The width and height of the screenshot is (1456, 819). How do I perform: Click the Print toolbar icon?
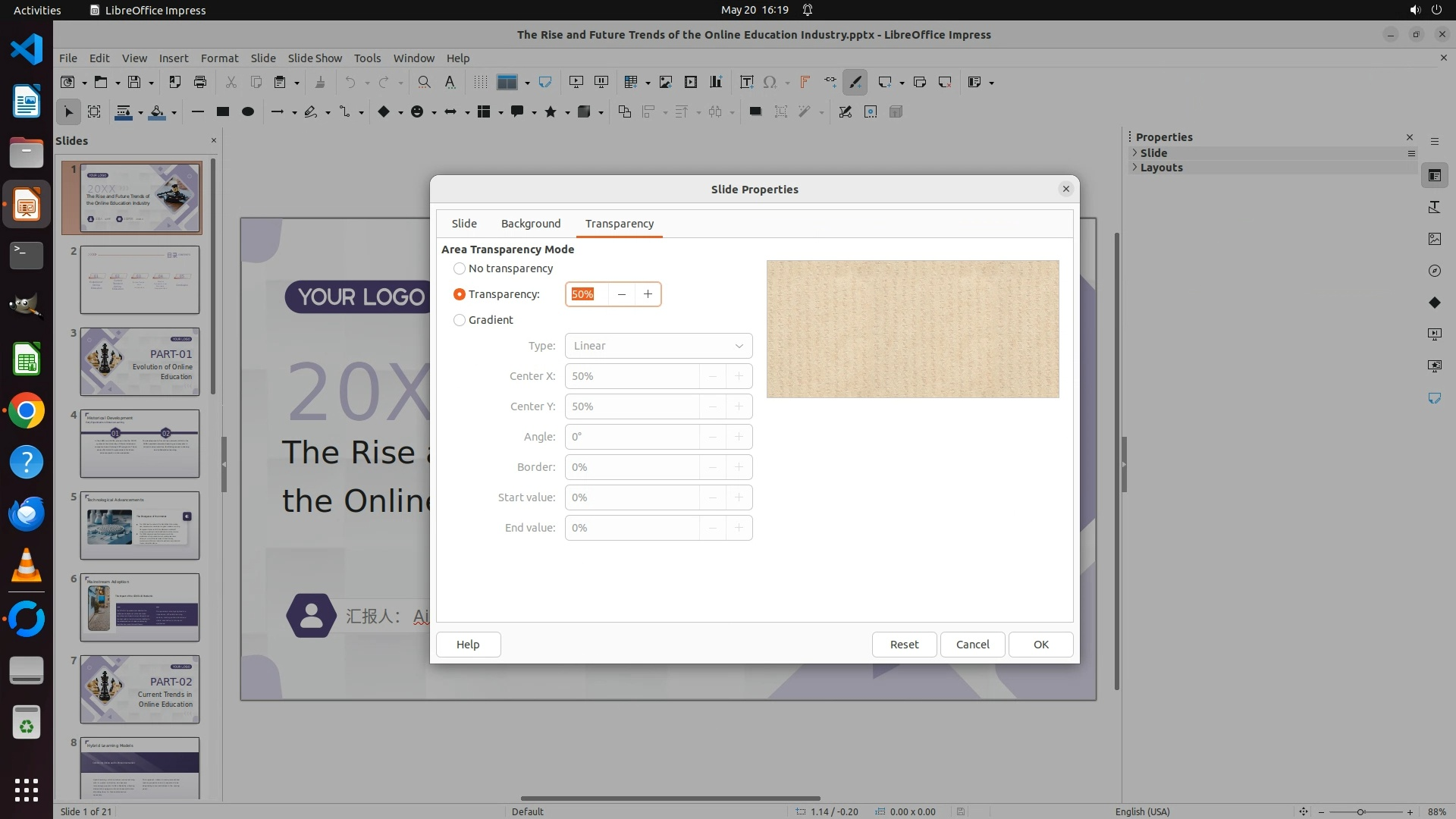pos(200,82)
